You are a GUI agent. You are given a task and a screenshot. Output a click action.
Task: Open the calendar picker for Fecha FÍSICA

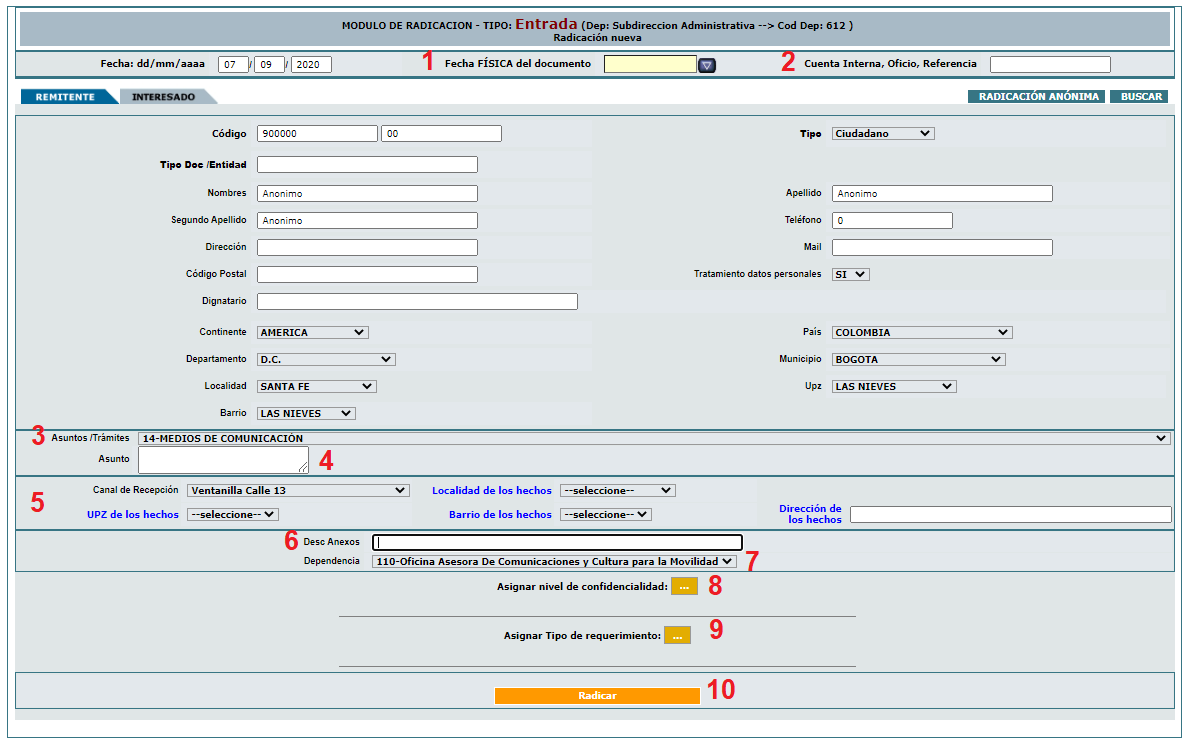tap(707, 65)
